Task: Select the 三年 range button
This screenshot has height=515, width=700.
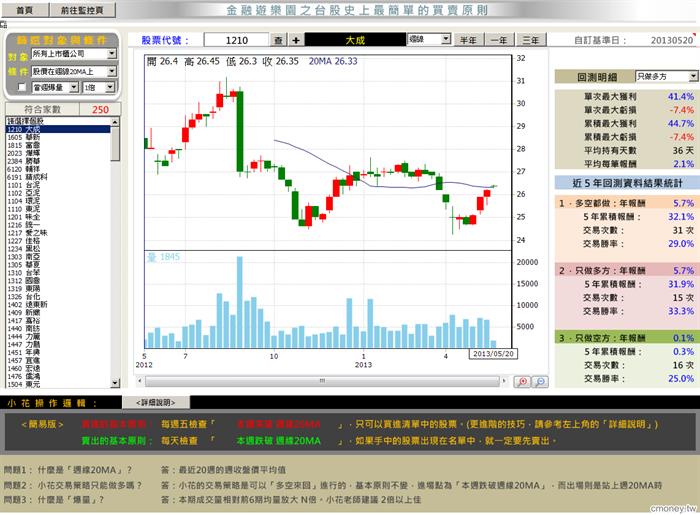Action: 531,40
